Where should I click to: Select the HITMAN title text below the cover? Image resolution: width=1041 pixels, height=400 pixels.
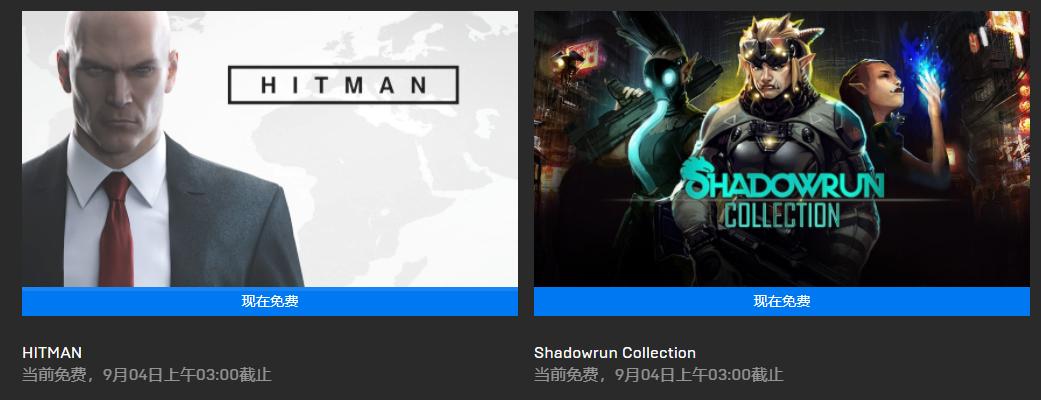(52, 352)
